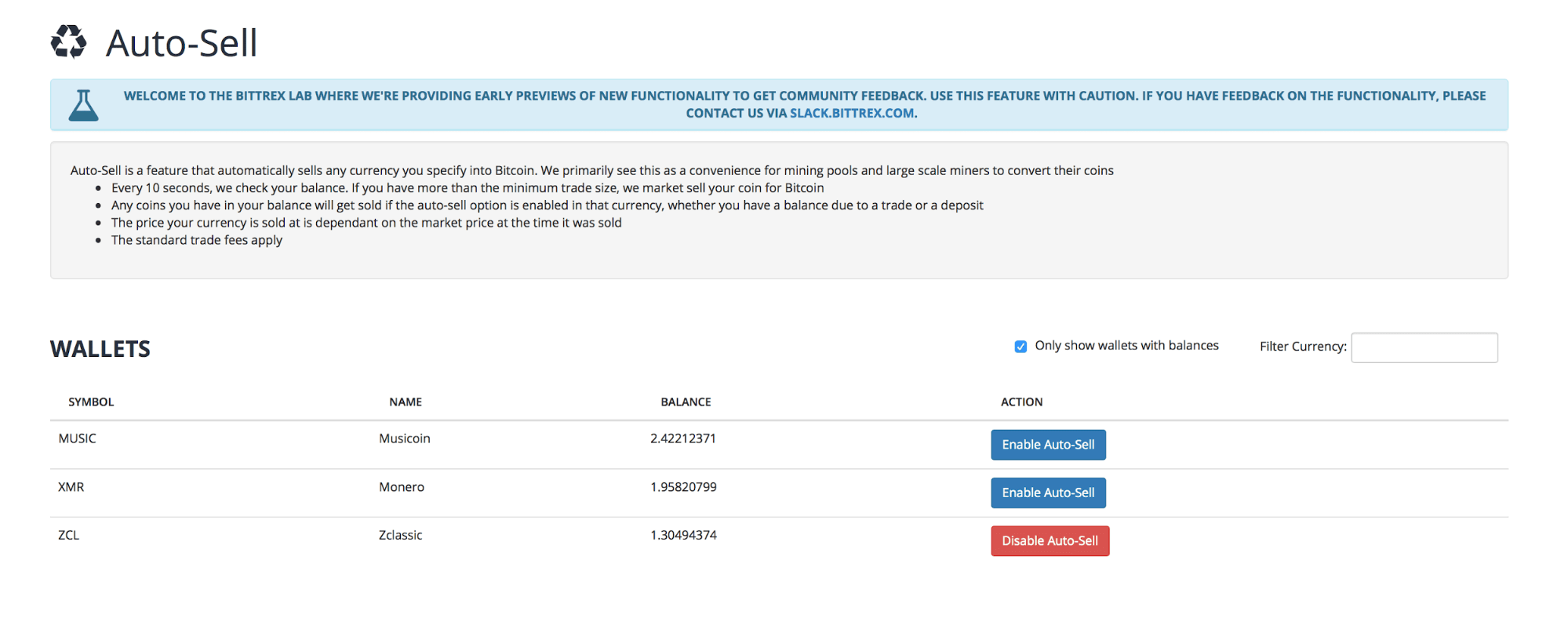
Task: Focus the Filter Currency input field
Action: point(1424,347)
